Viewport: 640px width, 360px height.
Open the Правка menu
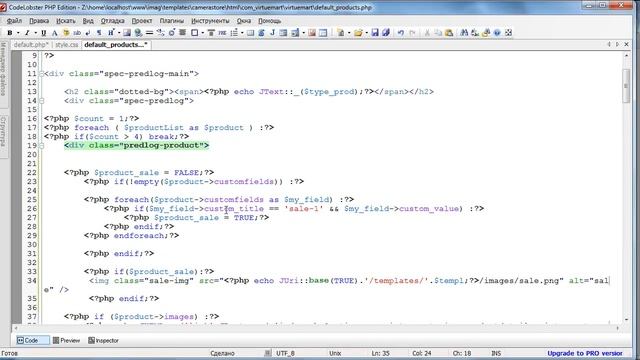(39, 21)
